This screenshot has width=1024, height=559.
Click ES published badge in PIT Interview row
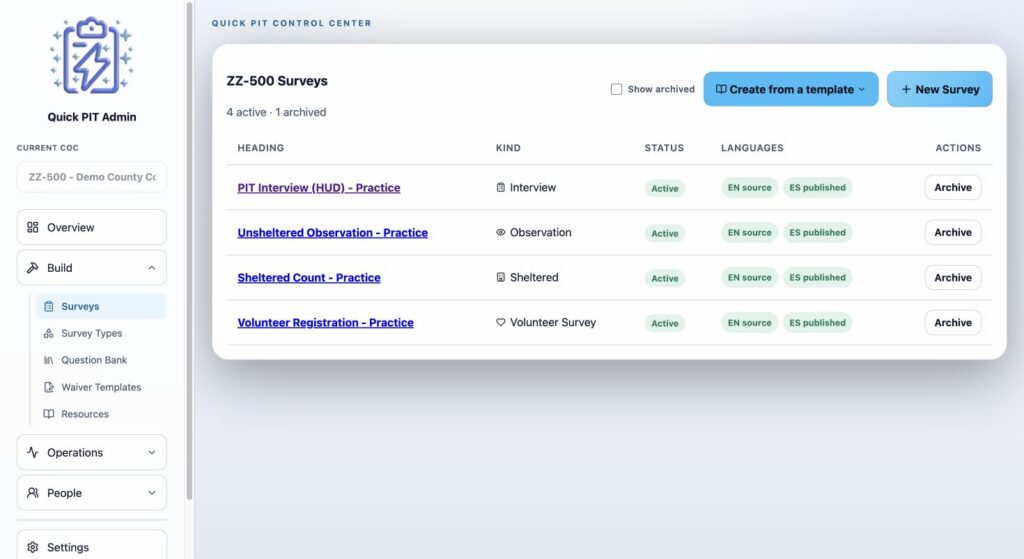(817, 187)
